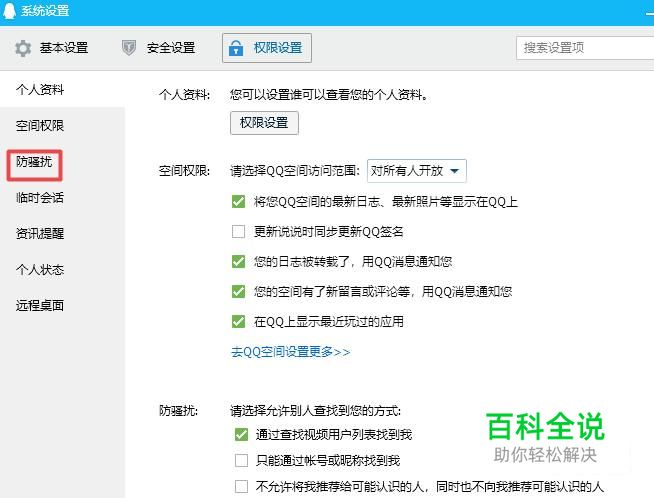This screenshot has width=654, height=498.
Task: Click the QQ penguin icon in title bar
Action: pos(9,10)
